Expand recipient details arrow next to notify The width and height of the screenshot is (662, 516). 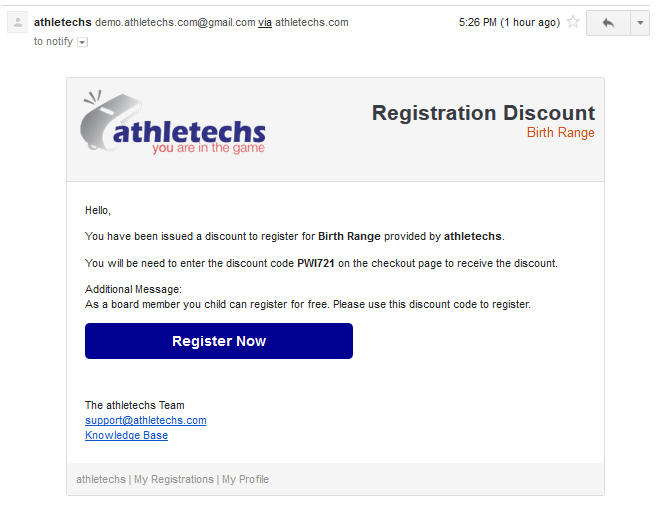pos(82,42)
